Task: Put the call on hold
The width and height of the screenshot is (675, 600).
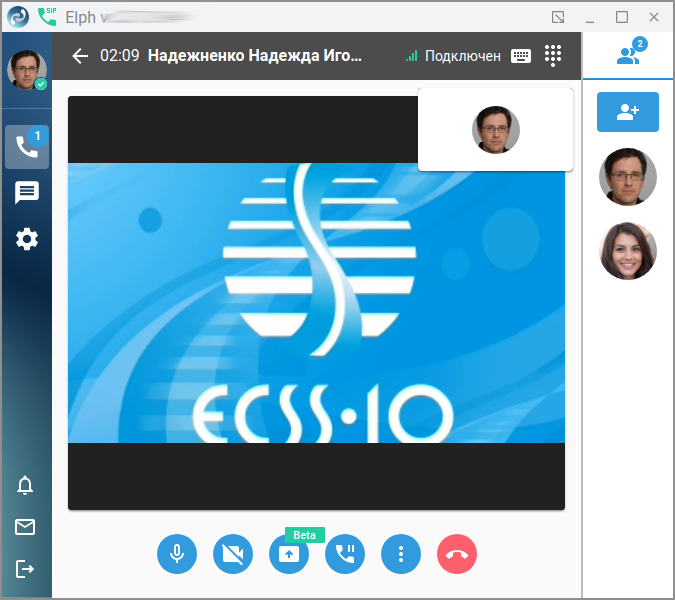Action: tap(345, 554)
